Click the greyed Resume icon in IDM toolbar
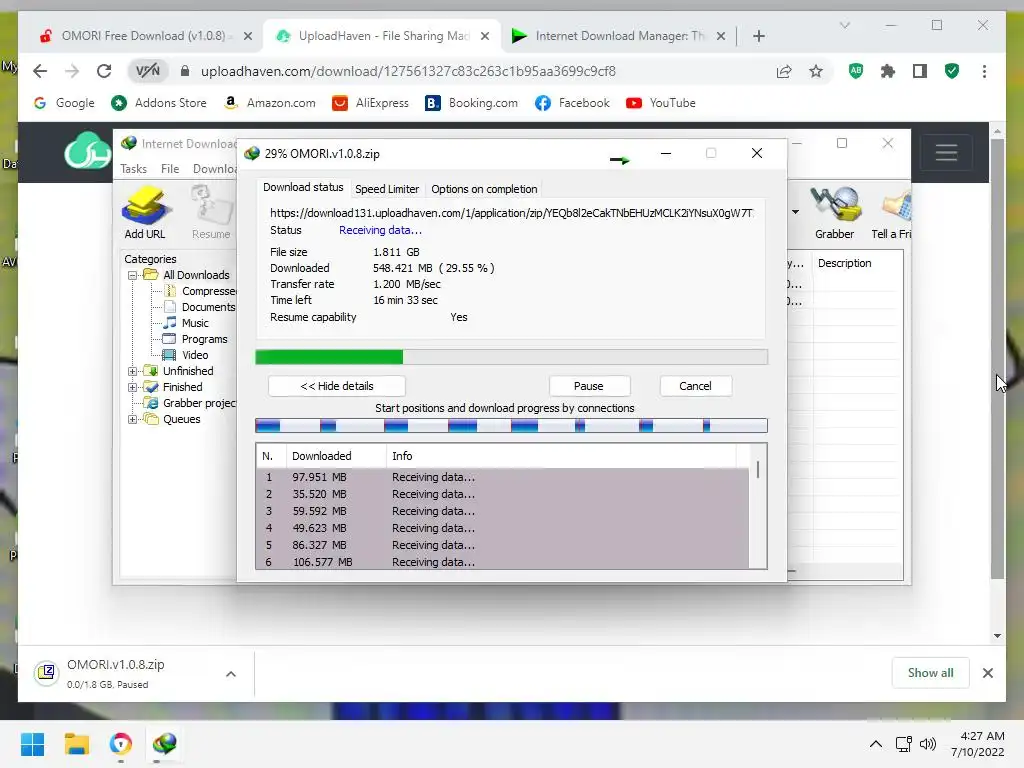The image size is (1024, 768). tap(212, 212)
